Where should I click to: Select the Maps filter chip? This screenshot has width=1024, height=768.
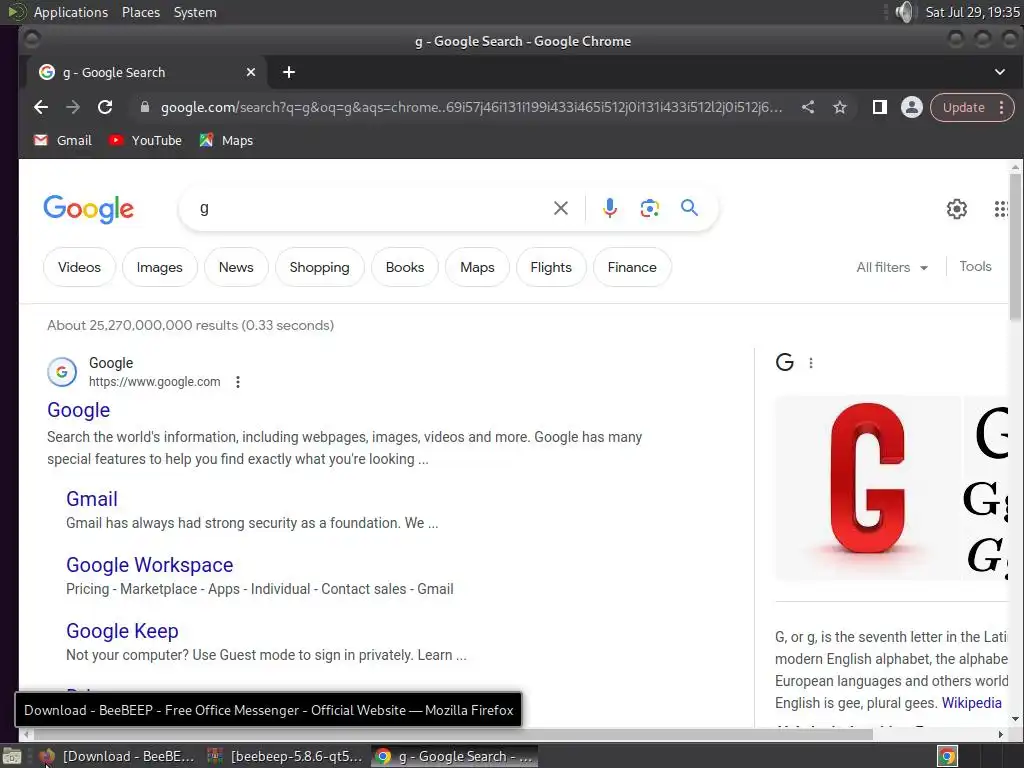[x=477, y=267]
